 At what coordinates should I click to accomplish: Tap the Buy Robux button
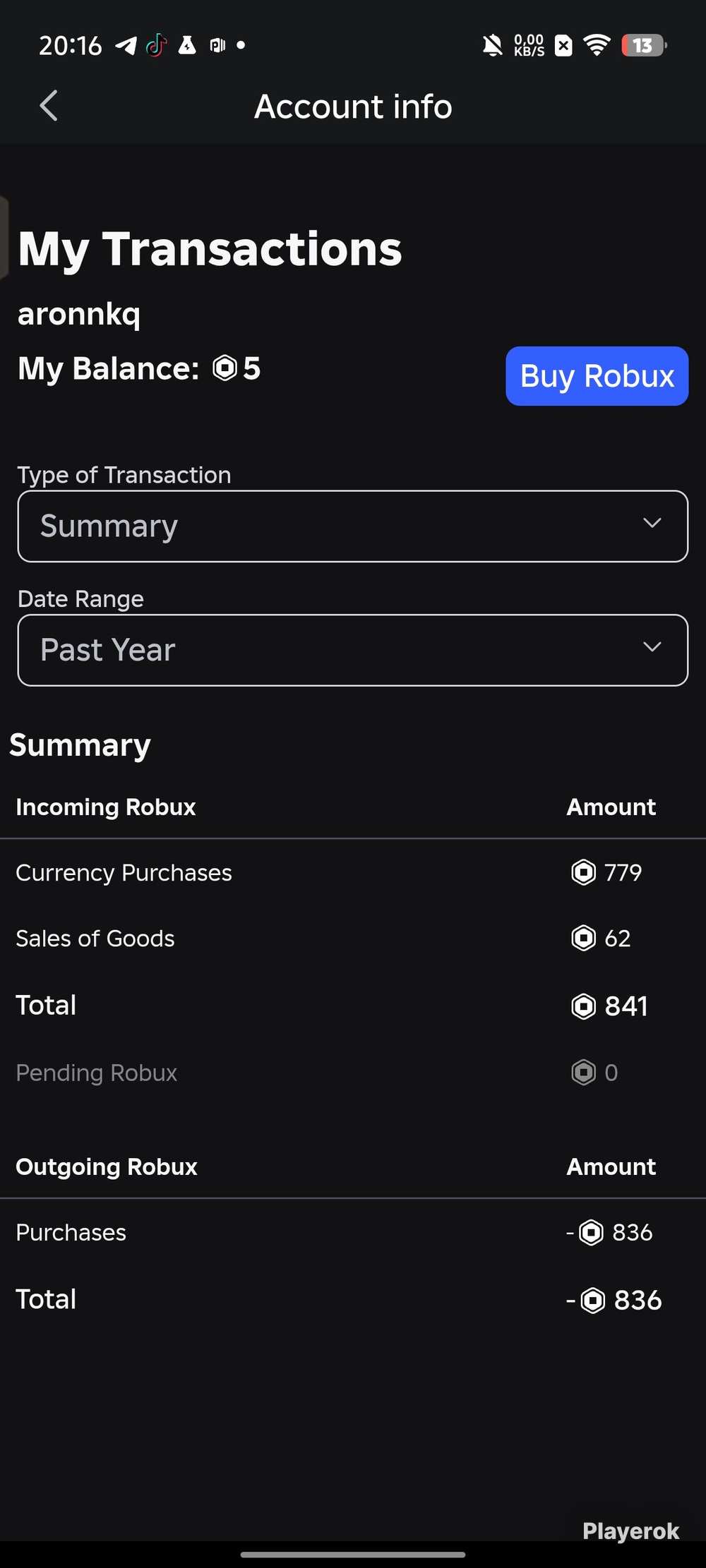tap(597, 376)
